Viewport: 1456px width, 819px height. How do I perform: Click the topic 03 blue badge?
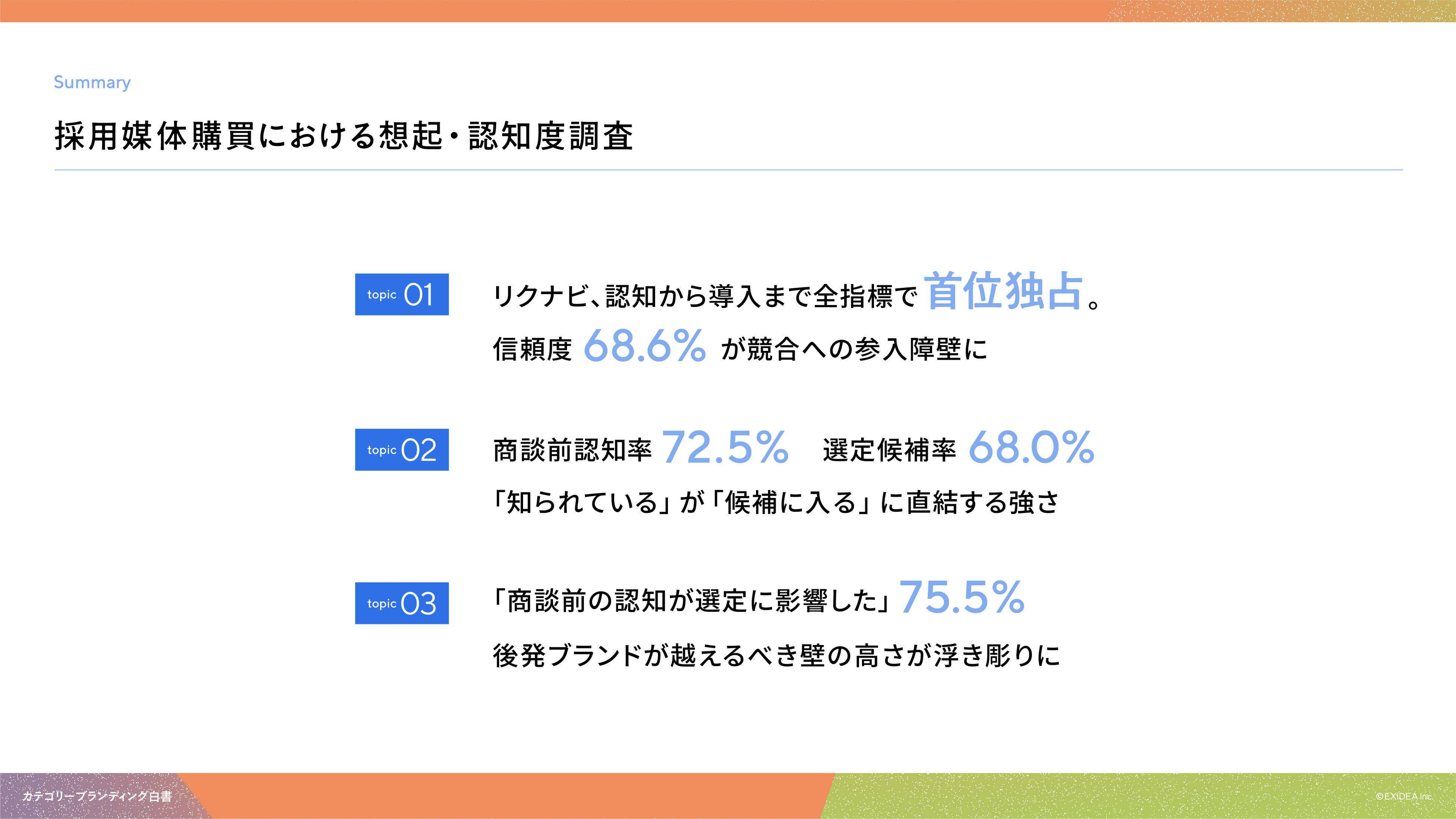point(401,603)
